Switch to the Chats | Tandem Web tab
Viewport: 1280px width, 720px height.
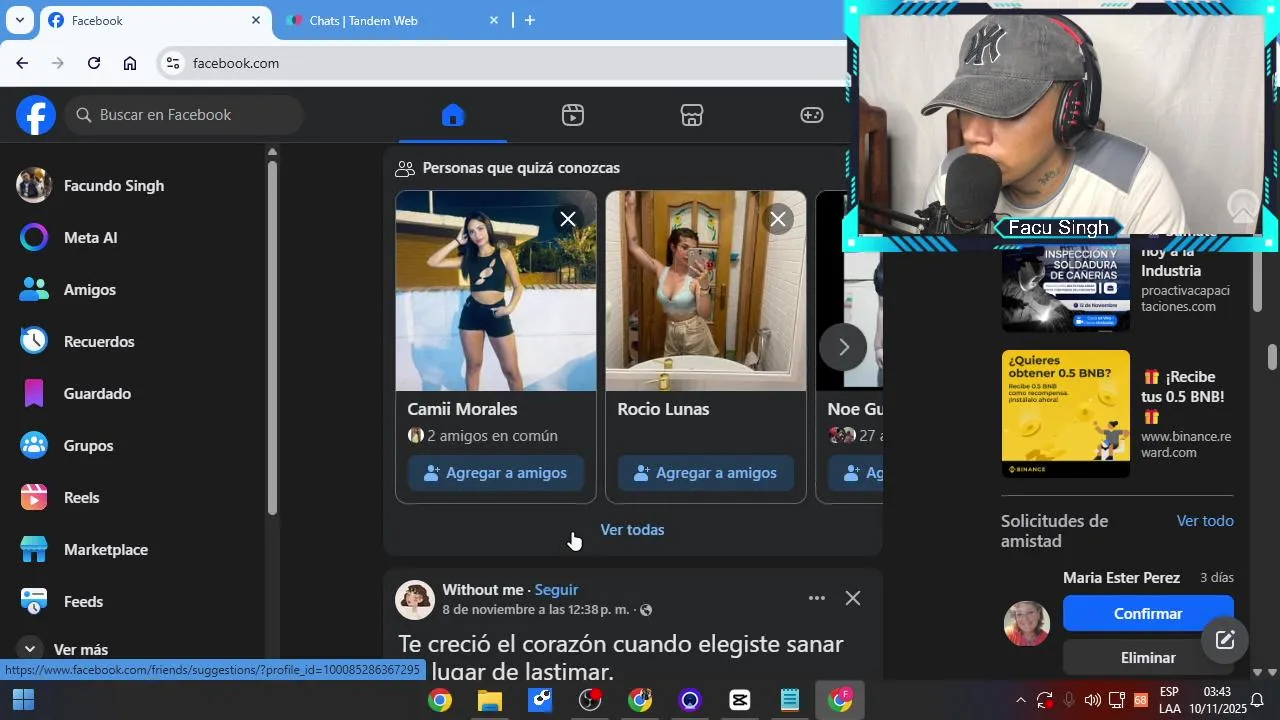point(392,20)
